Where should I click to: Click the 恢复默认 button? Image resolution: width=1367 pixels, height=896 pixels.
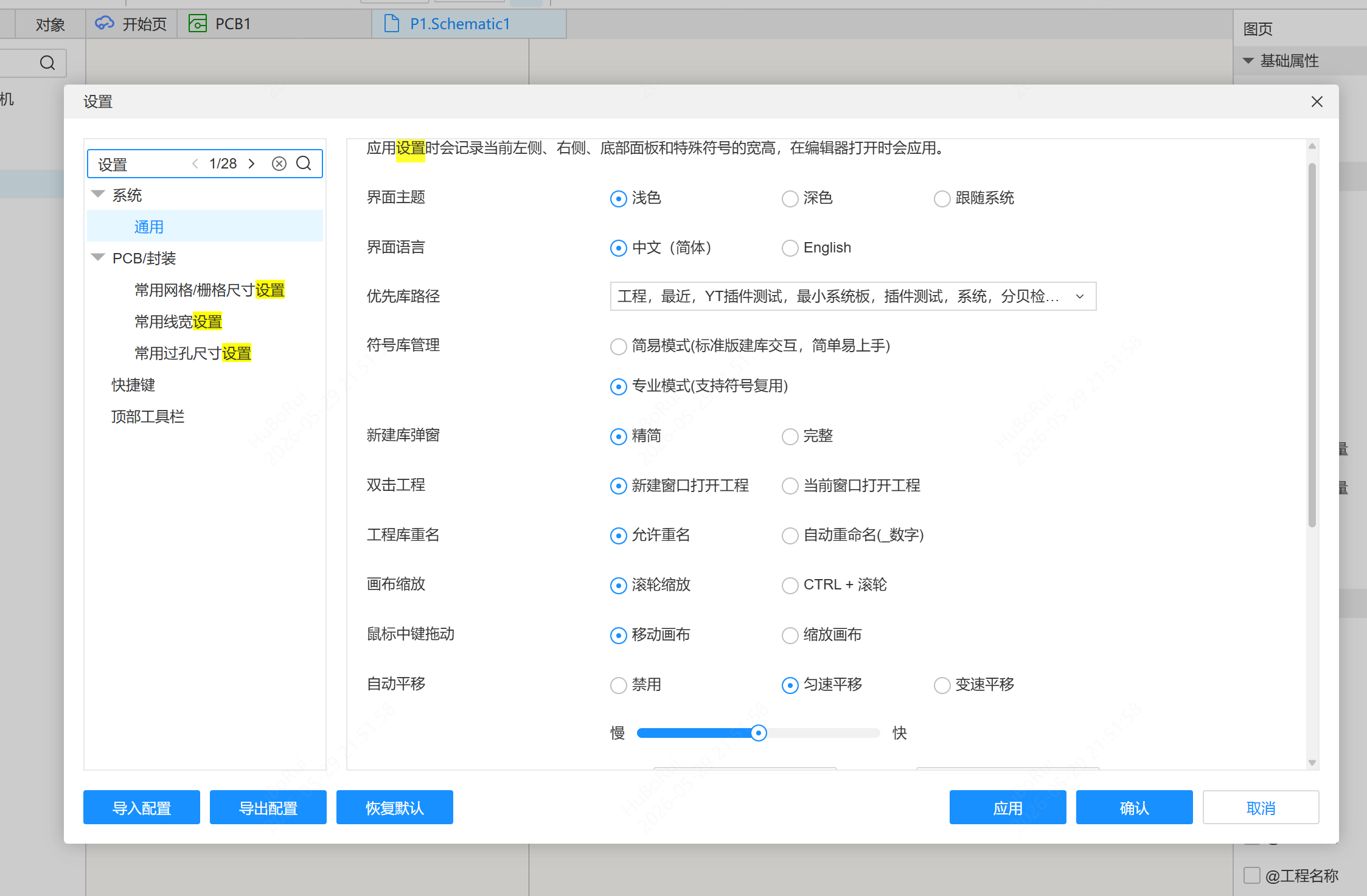(x=395, y=807)
